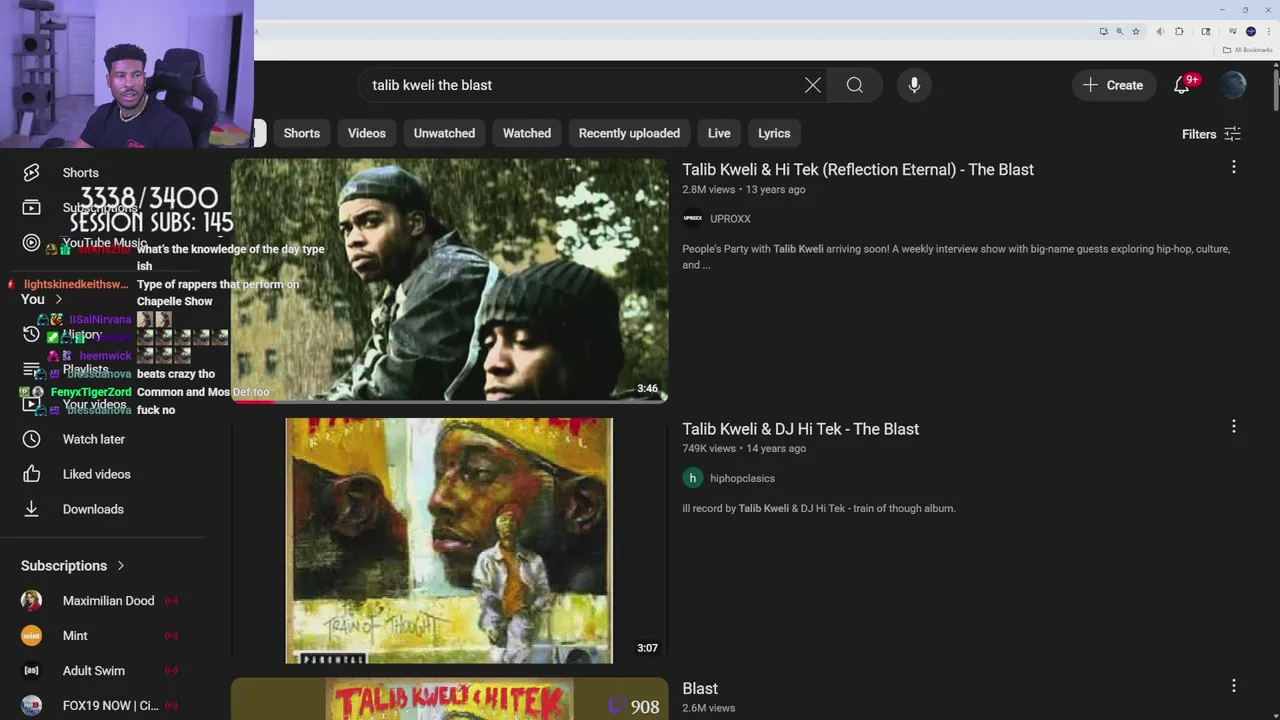
Task: Open the Filters menu
Action: point(1211,134)
